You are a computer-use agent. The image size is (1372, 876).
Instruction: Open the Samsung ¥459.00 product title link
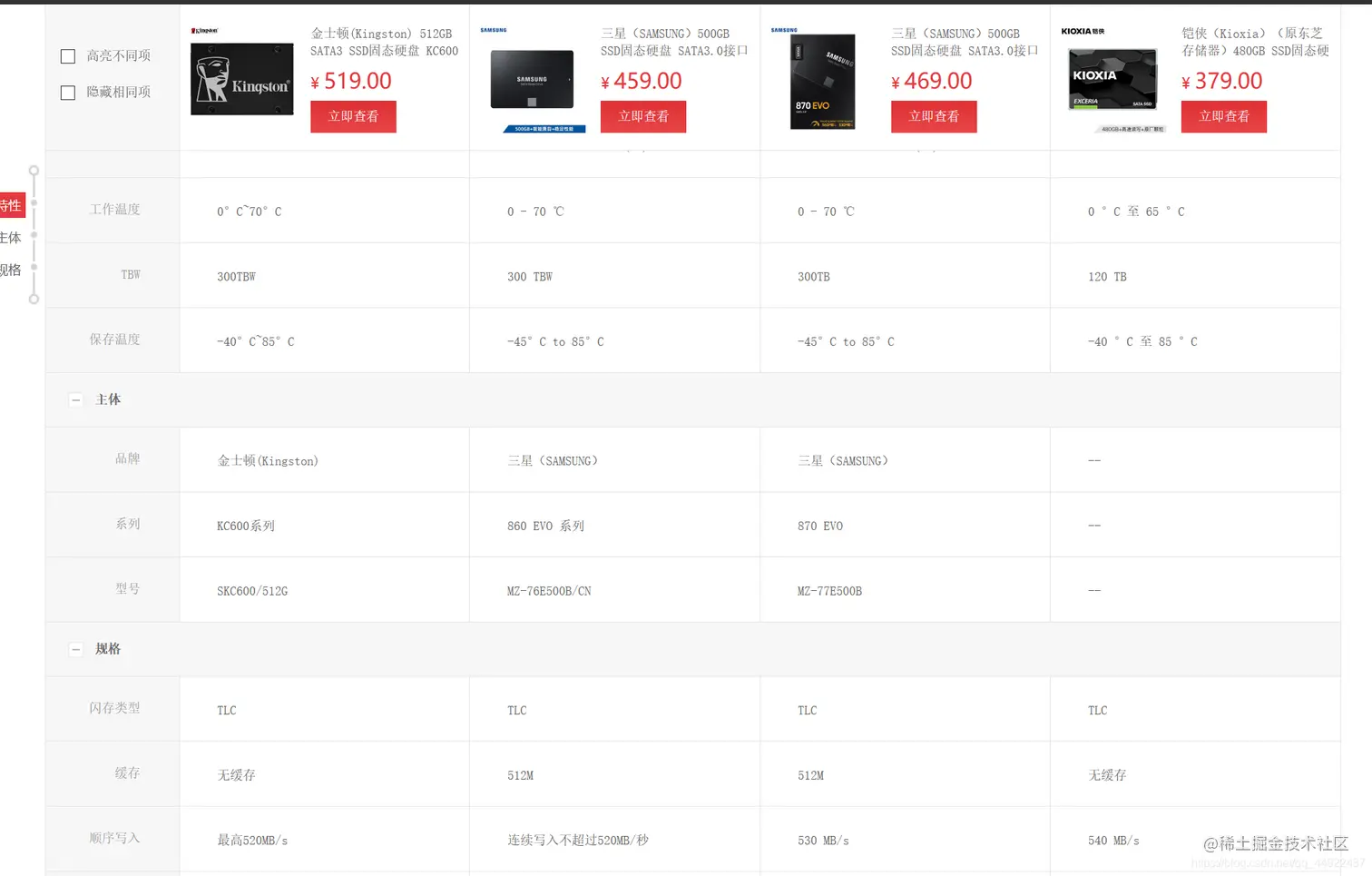(x=674, y=43)
